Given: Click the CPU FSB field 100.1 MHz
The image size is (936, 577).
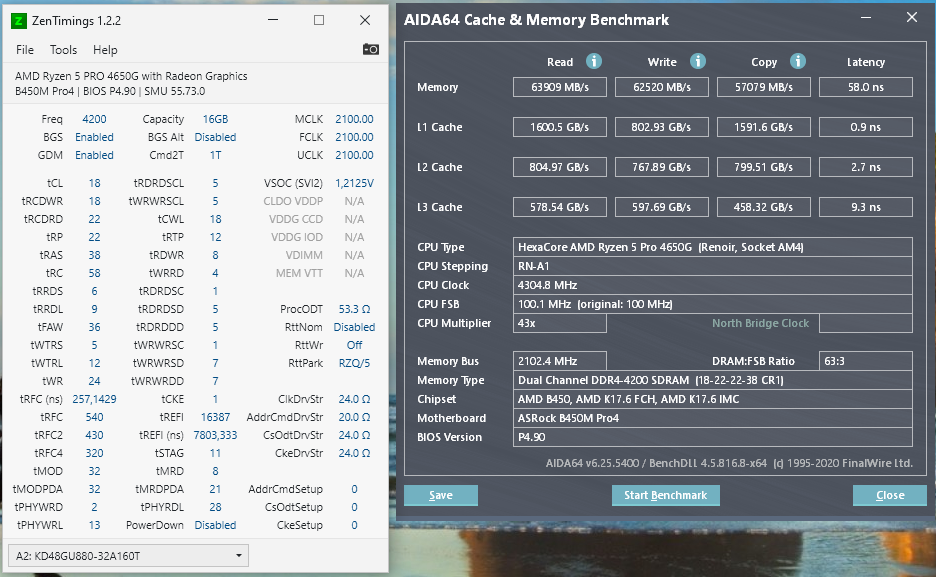Looking at the screenshot, I should click(713, 304).
